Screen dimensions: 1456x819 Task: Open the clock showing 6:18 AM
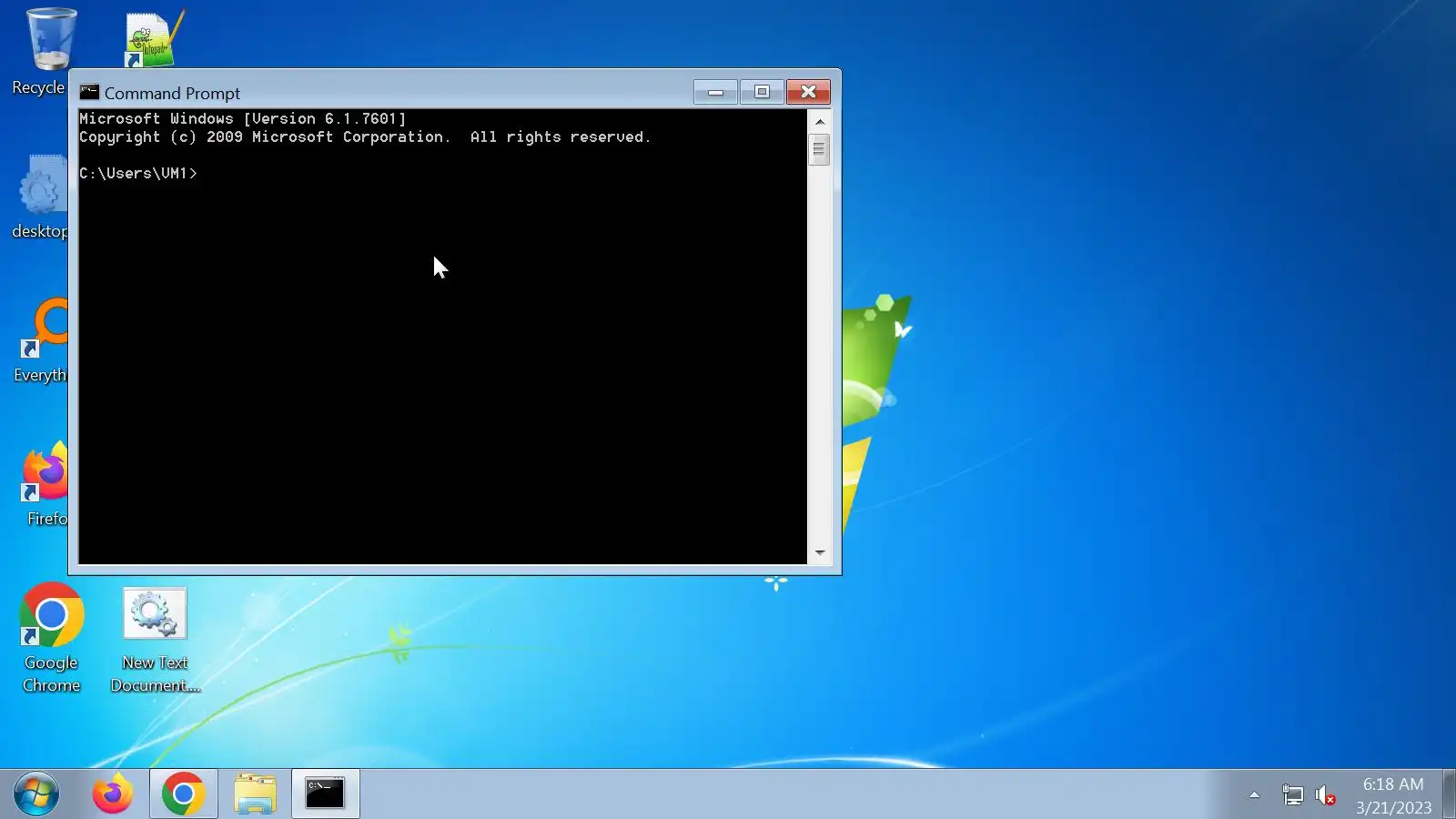(x=1393, y=795)
